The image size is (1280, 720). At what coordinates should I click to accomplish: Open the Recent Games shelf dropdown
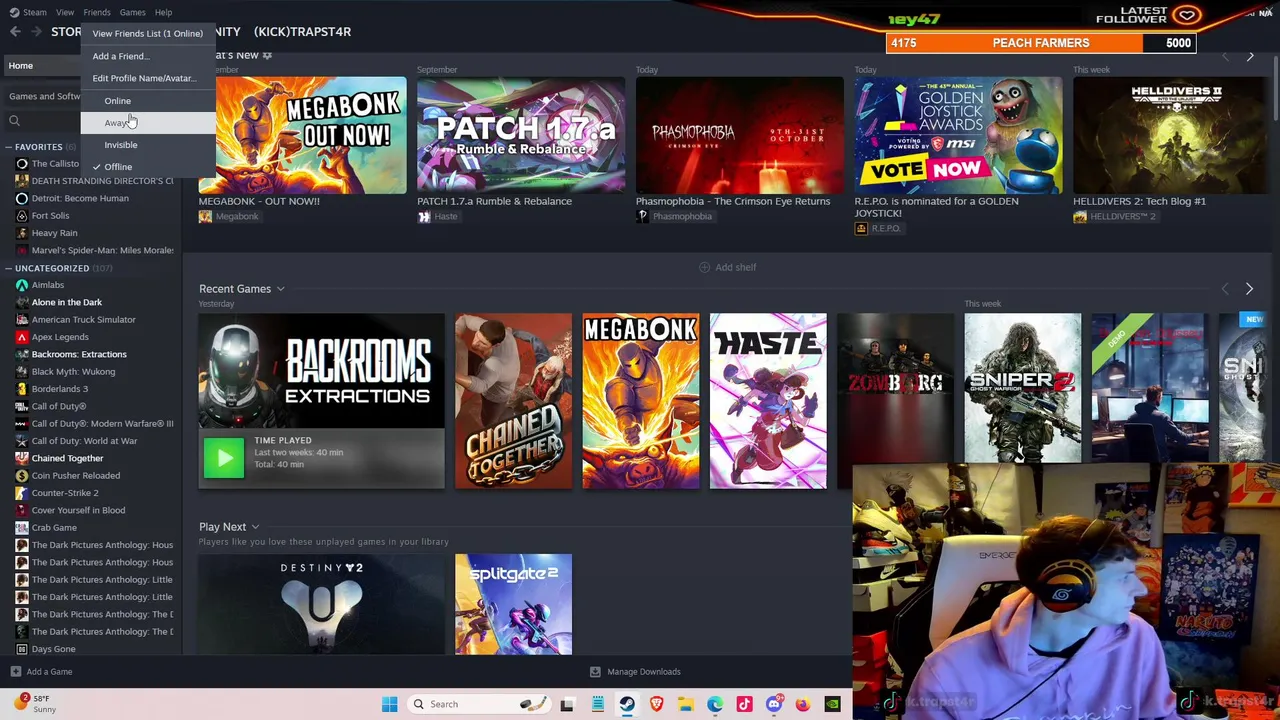point(280,289)
